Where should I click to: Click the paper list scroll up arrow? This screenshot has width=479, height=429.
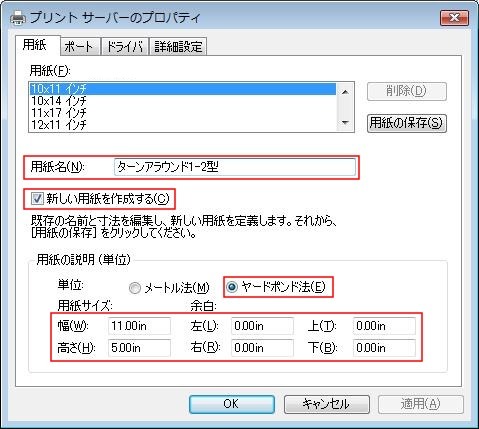pos(345,92)
